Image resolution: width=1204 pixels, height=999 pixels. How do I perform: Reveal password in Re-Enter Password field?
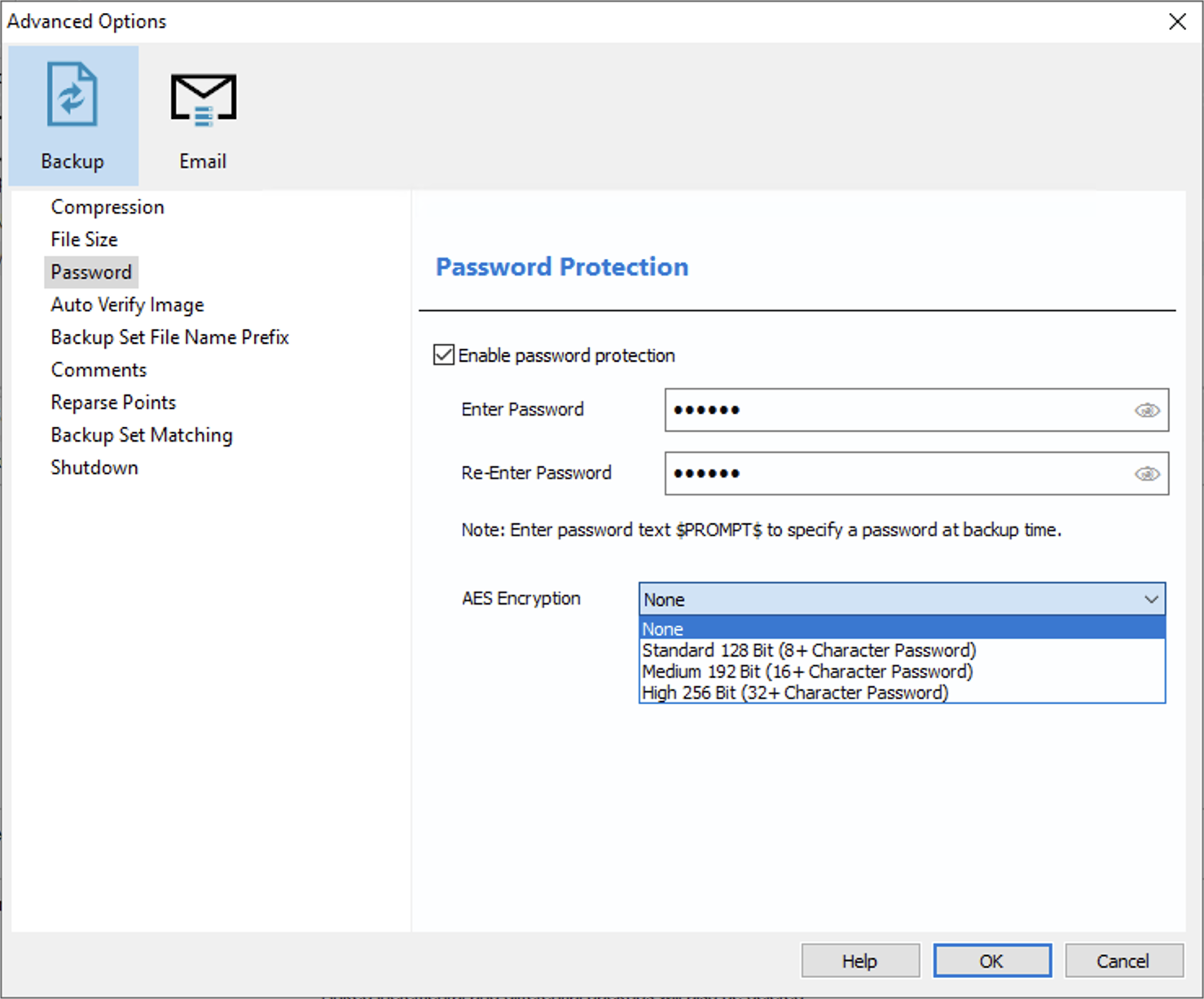(1147, 473)
